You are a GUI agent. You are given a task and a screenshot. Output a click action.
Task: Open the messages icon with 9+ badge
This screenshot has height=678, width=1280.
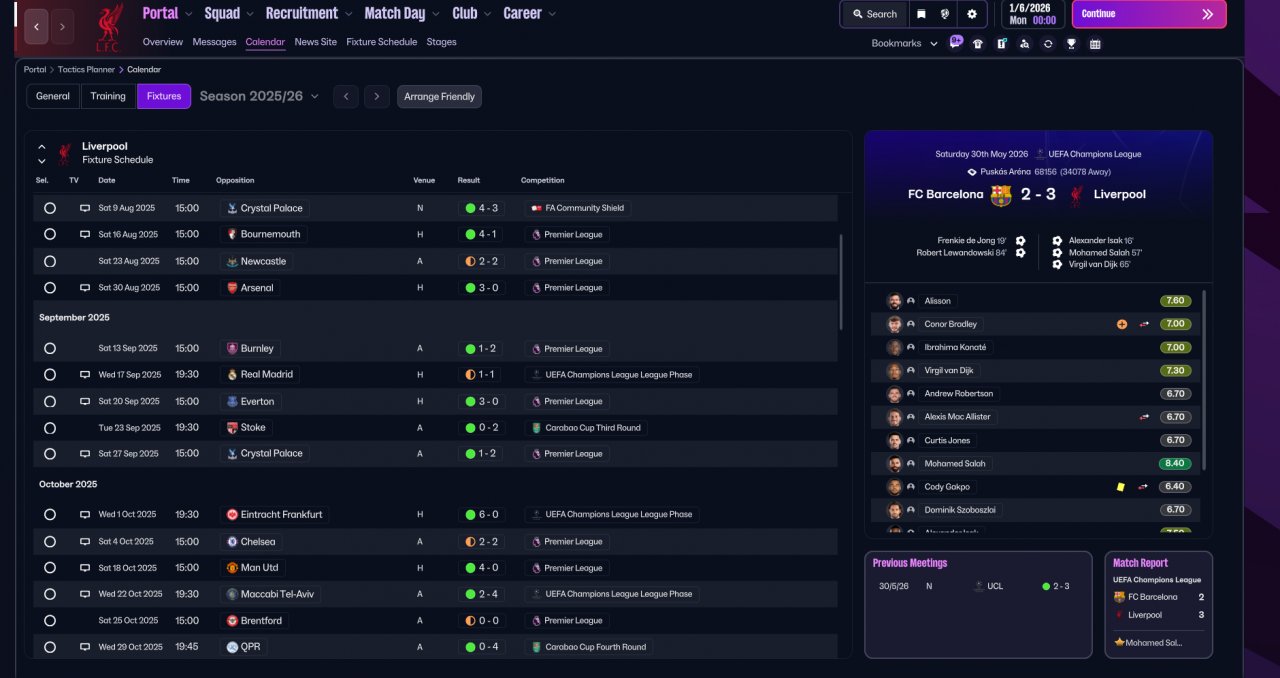956,43
